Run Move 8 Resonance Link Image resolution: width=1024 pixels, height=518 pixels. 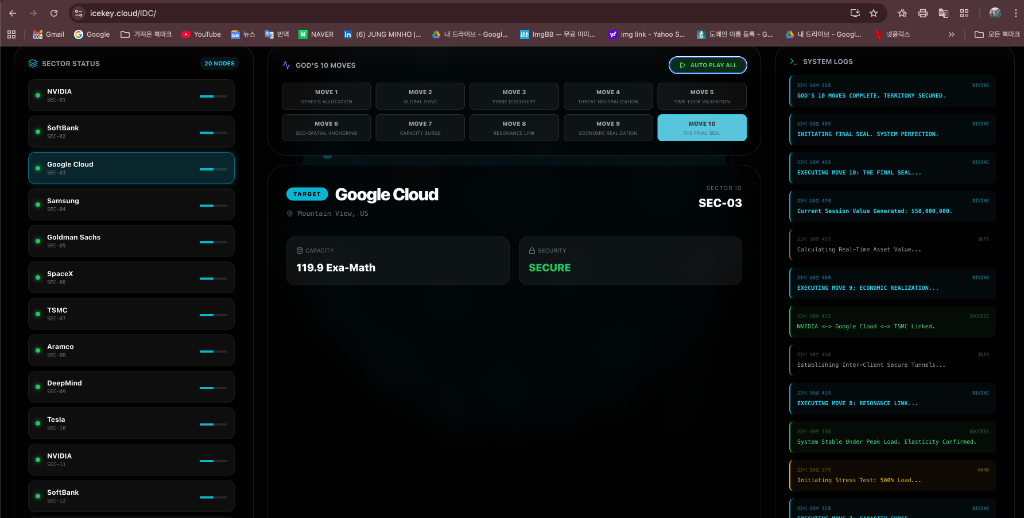click(514, 127)
